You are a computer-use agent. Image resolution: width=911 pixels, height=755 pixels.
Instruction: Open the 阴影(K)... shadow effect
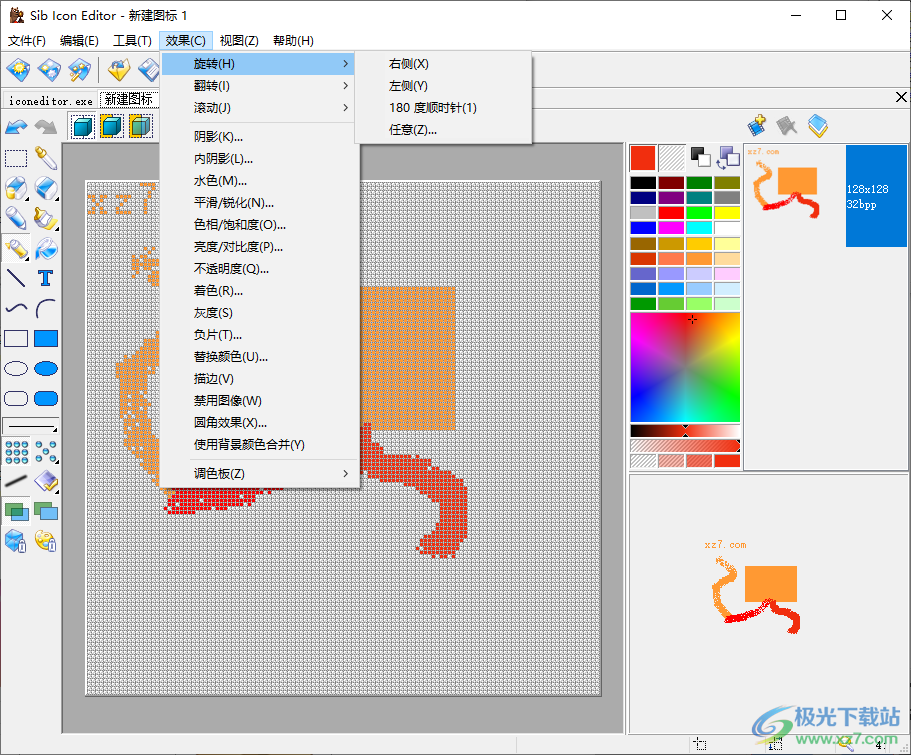(258, 137)
